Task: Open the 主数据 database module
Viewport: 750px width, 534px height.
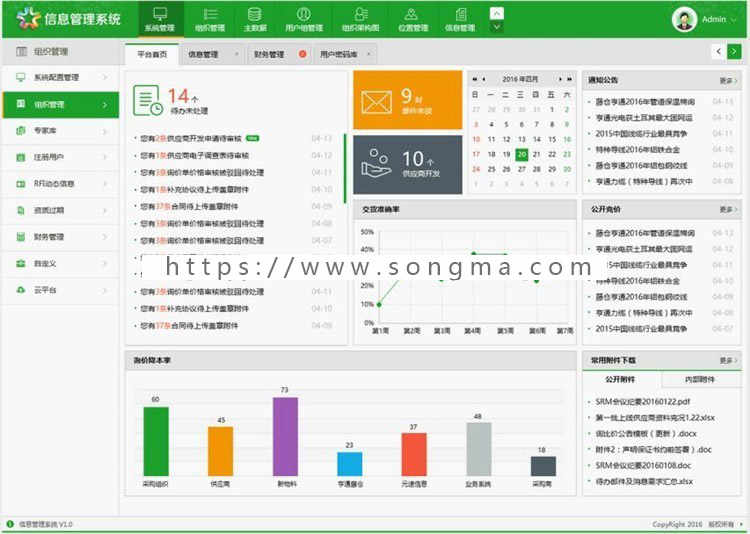Action: coord(255,20)
